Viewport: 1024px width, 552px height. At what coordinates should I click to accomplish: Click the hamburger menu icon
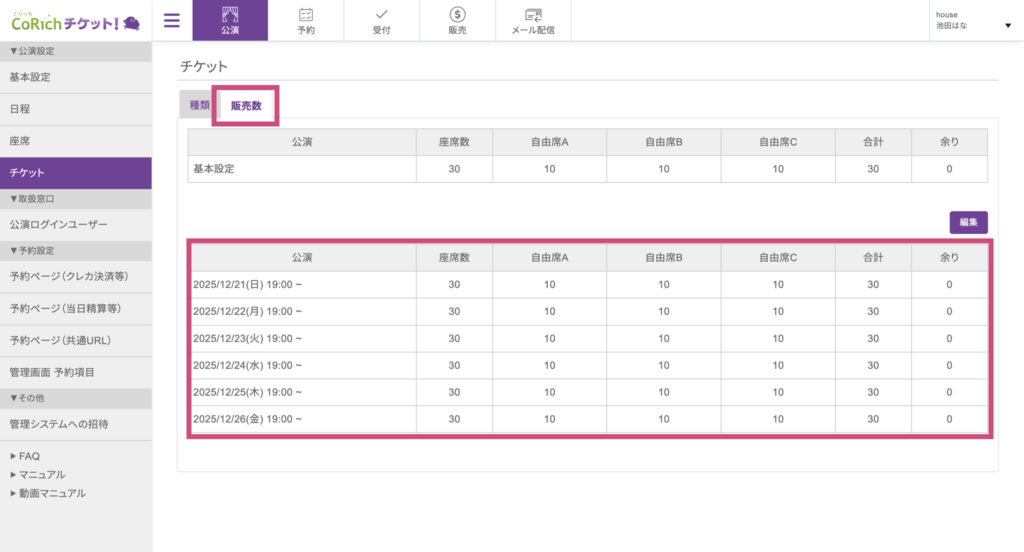pos(172,20)
